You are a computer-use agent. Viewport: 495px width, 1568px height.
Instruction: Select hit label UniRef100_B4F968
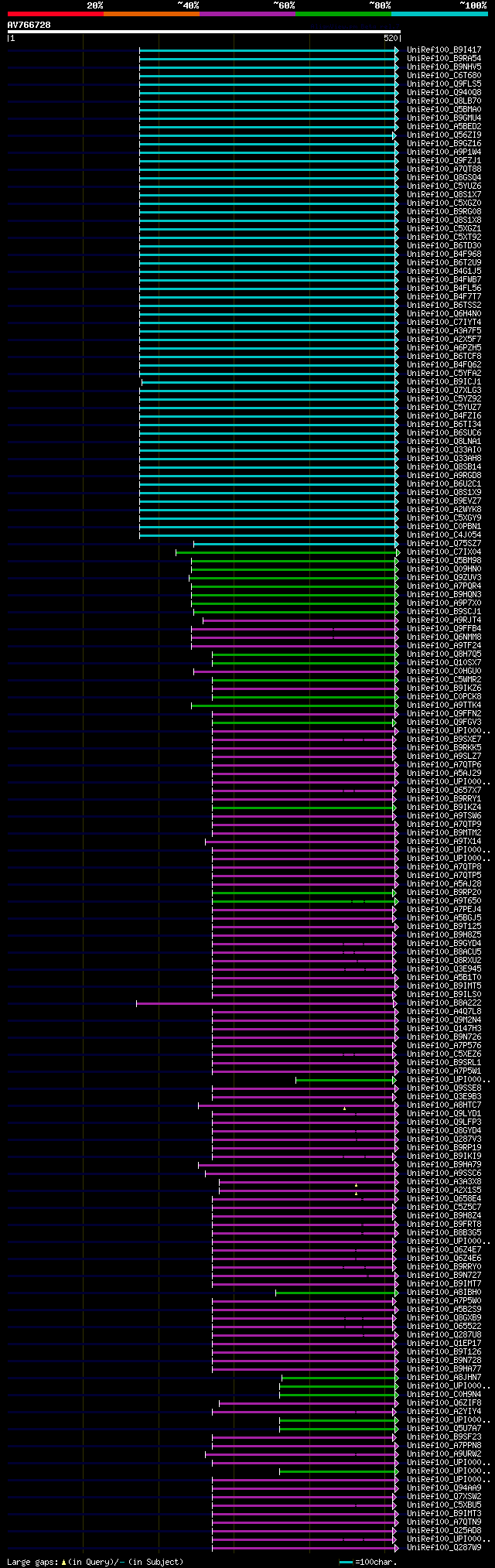tap(444, 254)
